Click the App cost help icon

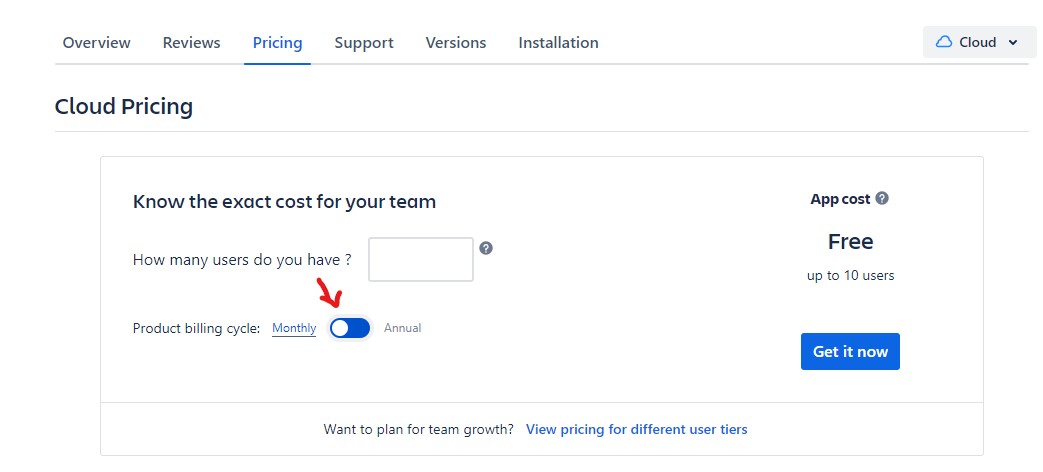tap(882, 199)
